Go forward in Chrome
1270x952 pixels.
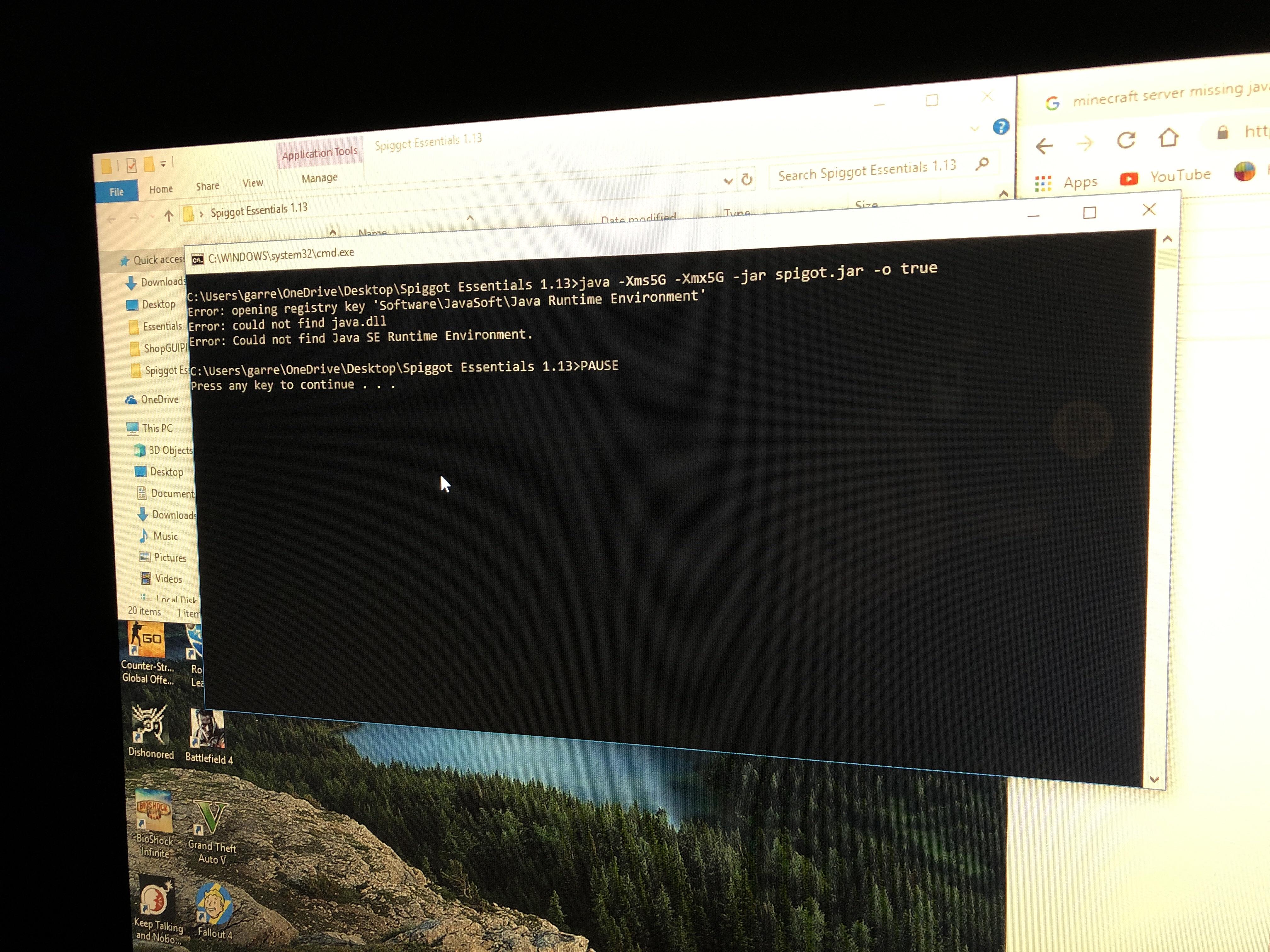click(x=1084, y=143)
